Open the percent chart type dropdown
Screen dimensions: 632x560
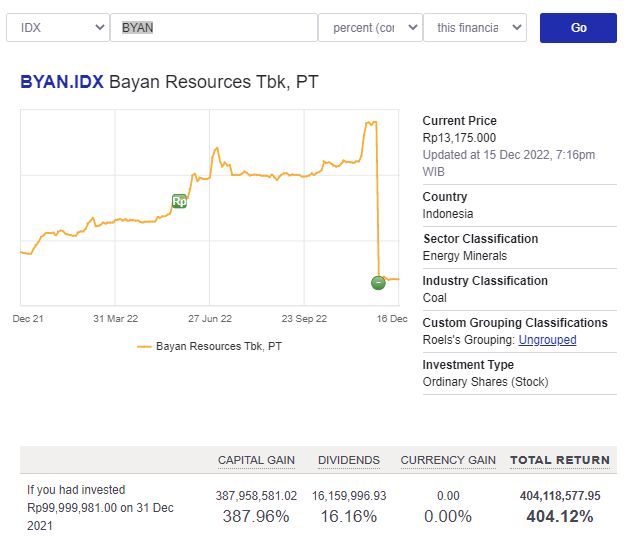click(370, 28)
